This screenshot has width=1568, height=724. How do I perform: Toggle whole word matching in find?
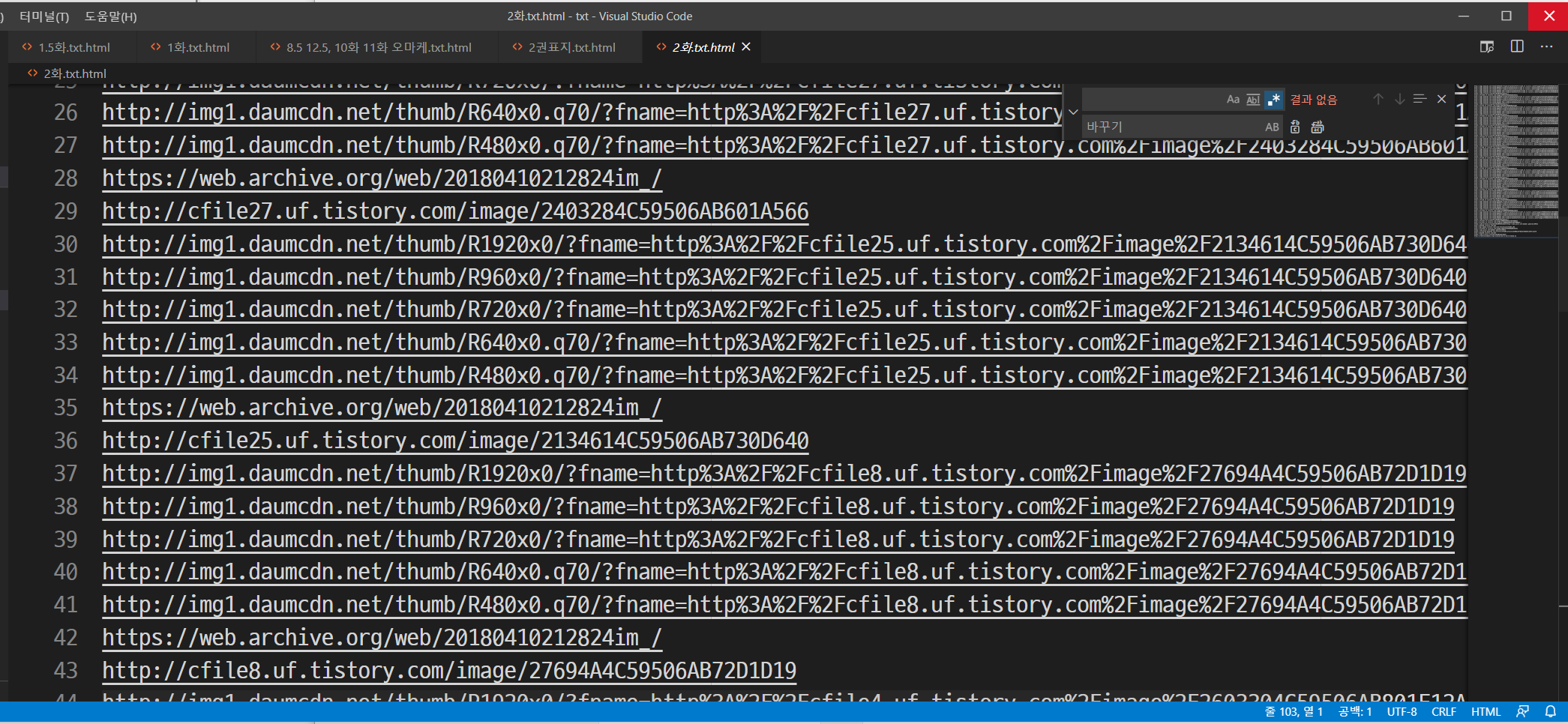click(1253, 99)
